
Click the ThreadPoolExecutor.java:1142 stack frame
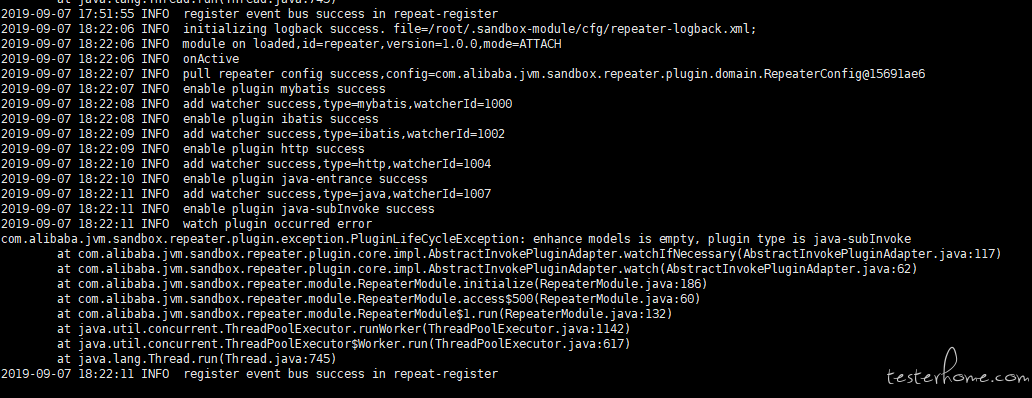(344, 329)
